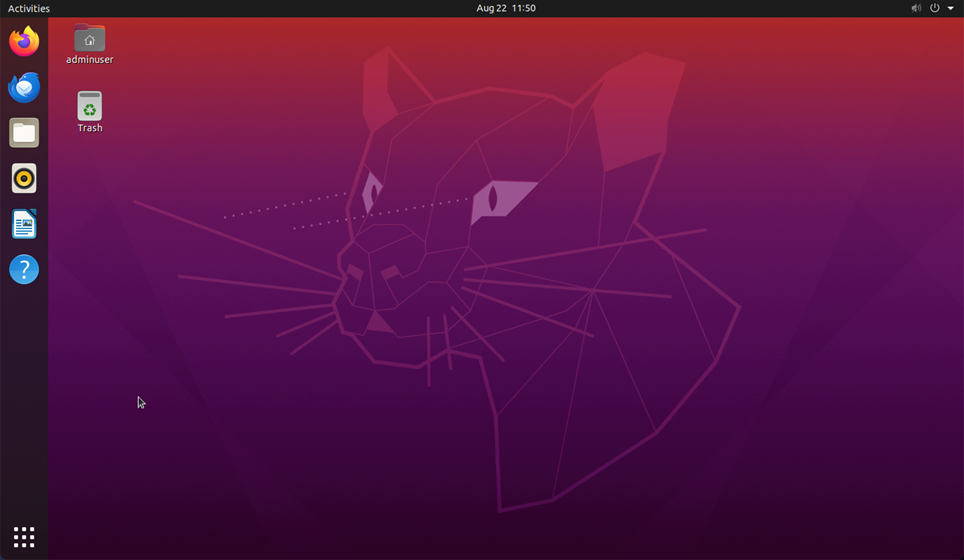Launch Rhythmbox music player
Screen dimensions: 964x560
click(24, 178)
